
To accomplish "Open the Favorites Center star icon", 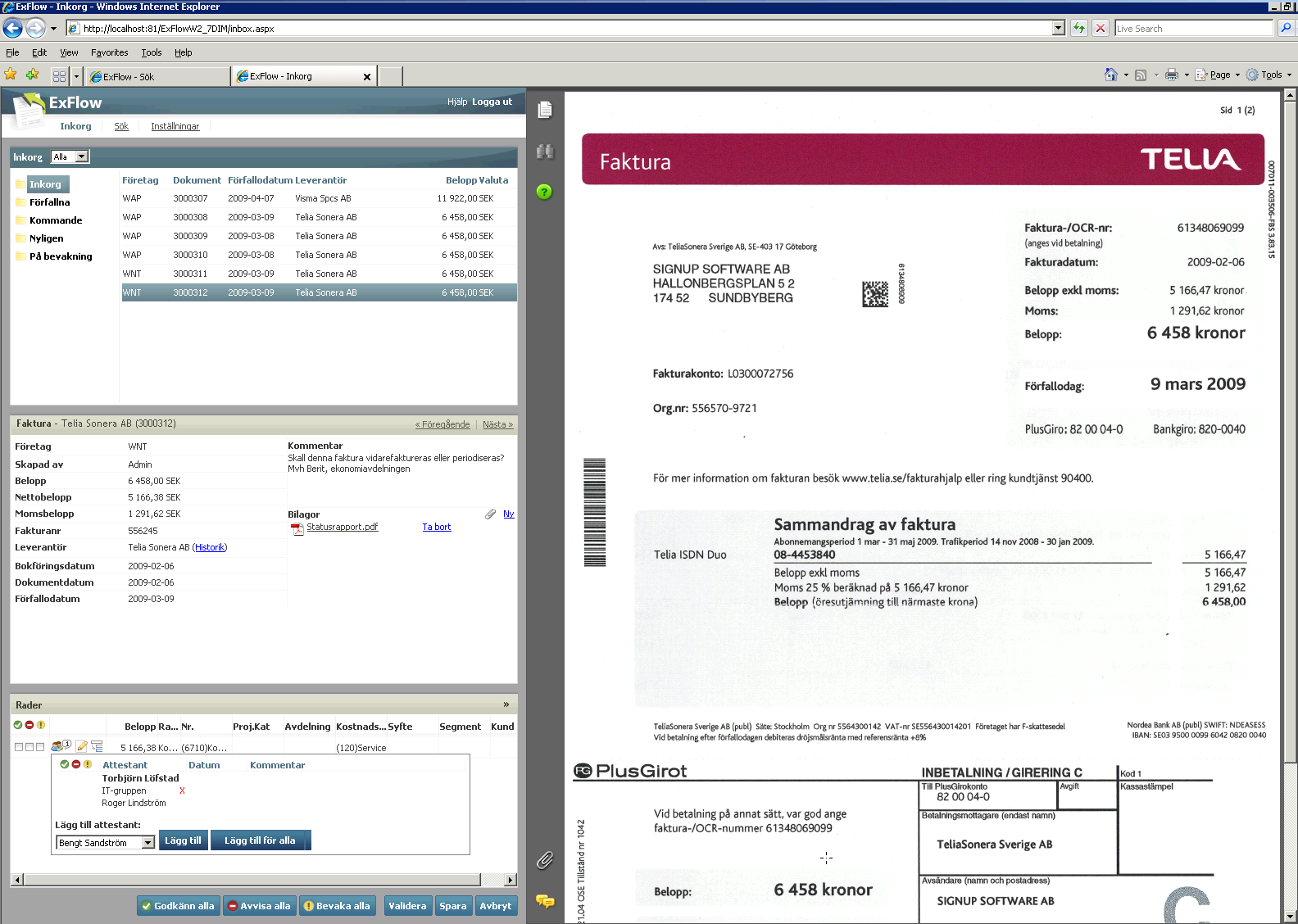I will [x=11, y=75].
